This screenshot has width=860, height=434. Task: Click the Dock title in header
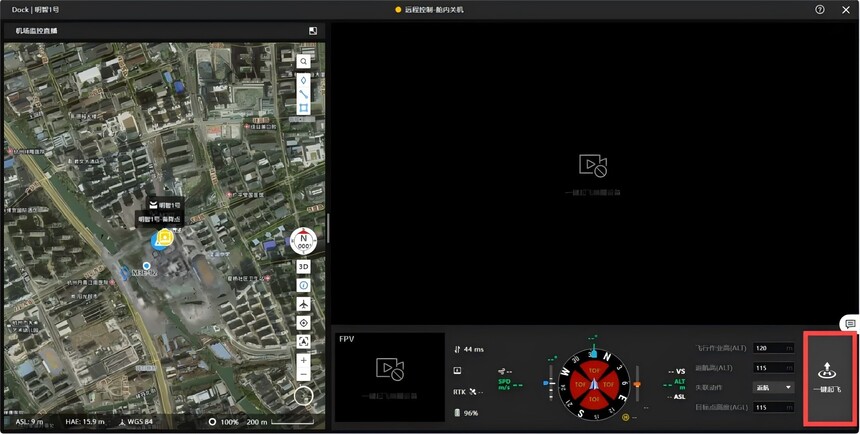pos(36,10)
